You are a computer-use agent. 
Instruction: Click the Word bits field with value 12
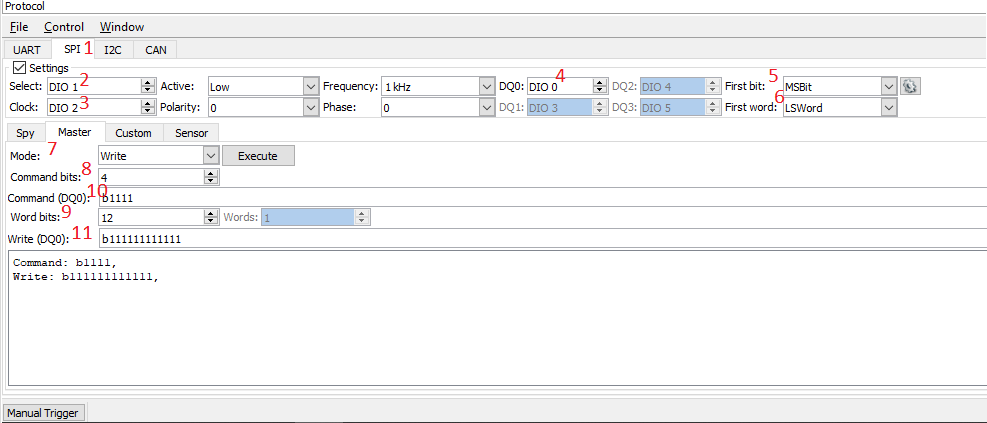tap(151, 217)
